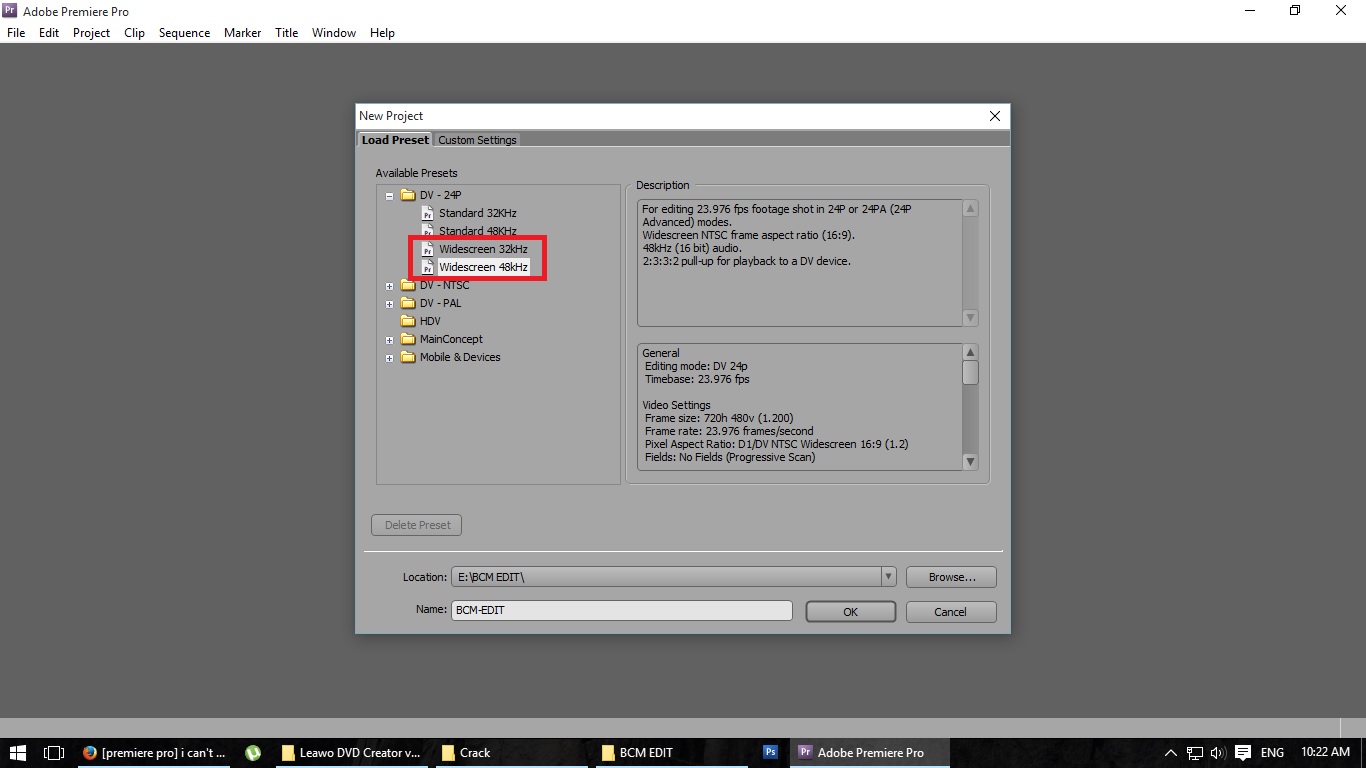Click the Standard 48KHz preset file icon

coord(427,231)
